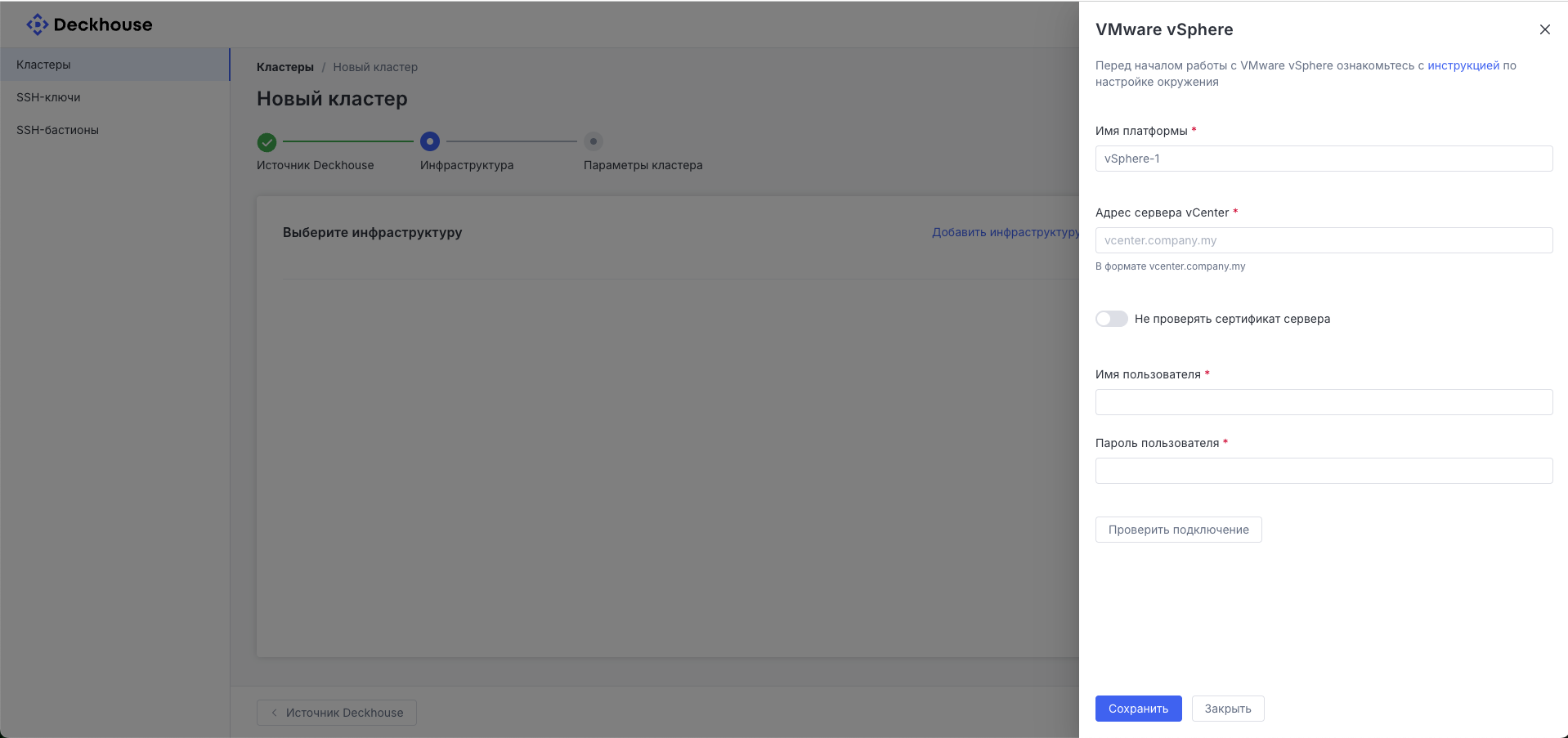Image resolution: width=1568 pixels, height=738 pixels.
Task: Focus the Пароль пользователя input field
Action: pyautogui.click(x=1324, y=471)
